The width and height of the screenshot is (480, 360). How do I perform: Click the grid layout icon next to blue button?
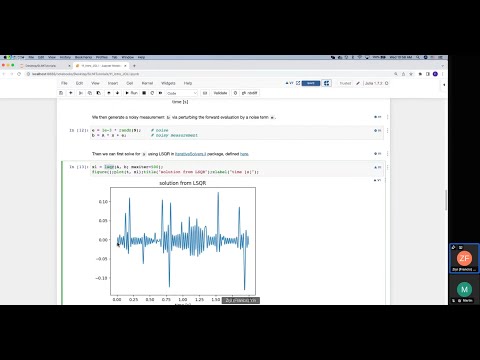pyautogui.click(x=326, y=83)
